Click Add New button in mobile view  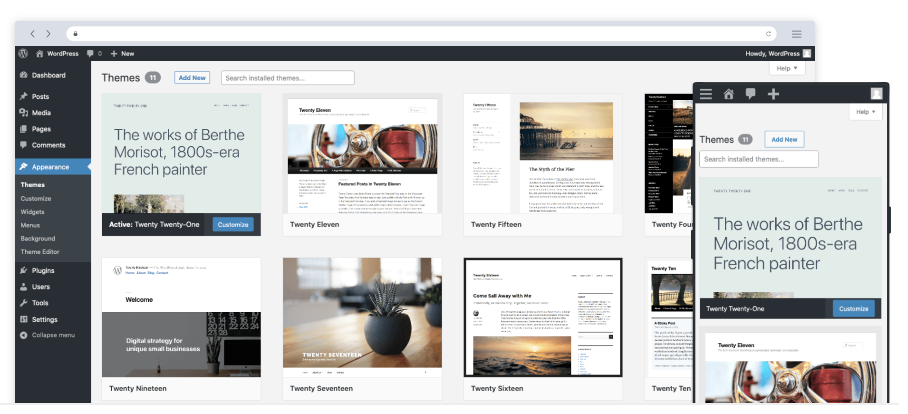[x=784, y=140]
